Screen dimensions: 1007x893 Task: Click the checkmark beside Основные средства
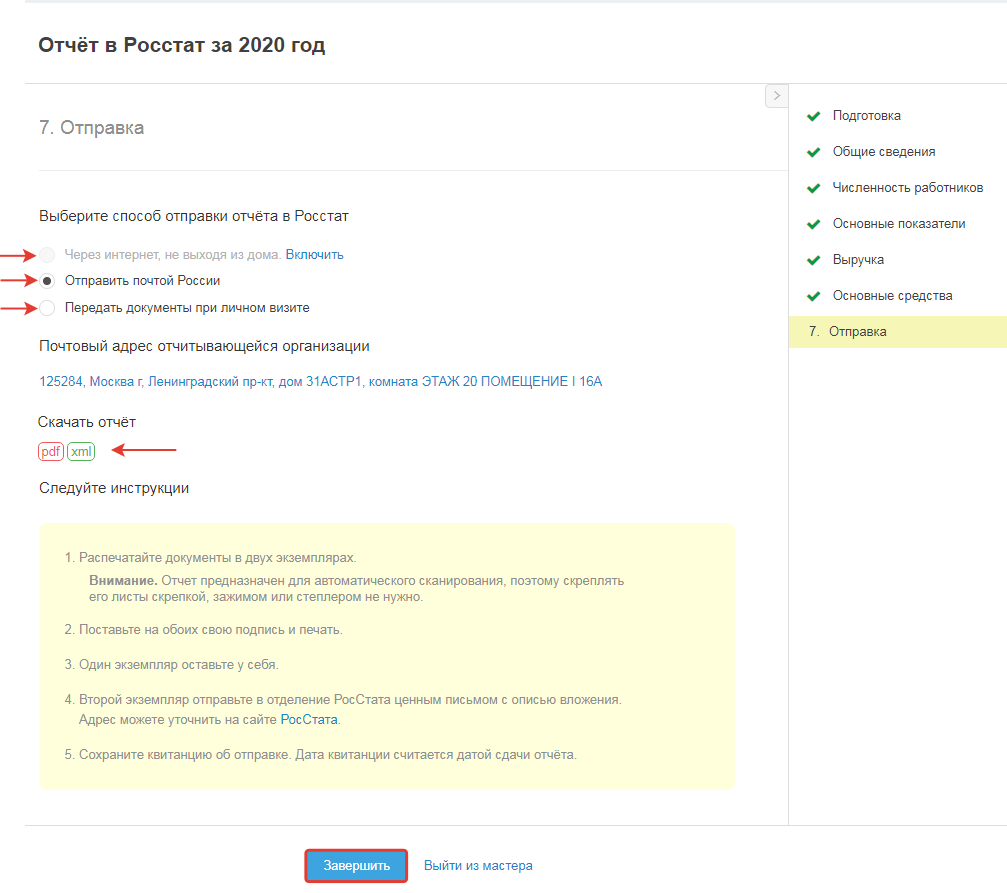[x=813, y=296]
